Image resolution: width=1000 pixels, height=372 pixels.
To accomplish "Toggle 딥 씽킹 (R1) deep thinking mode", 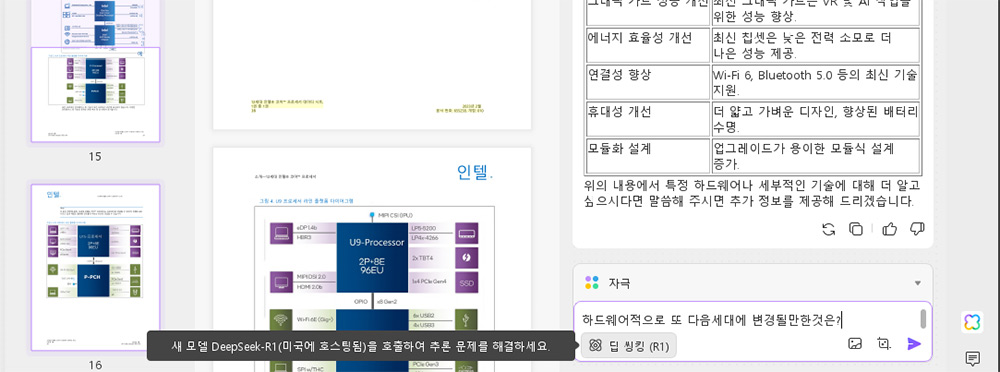I will click(629, 346).
